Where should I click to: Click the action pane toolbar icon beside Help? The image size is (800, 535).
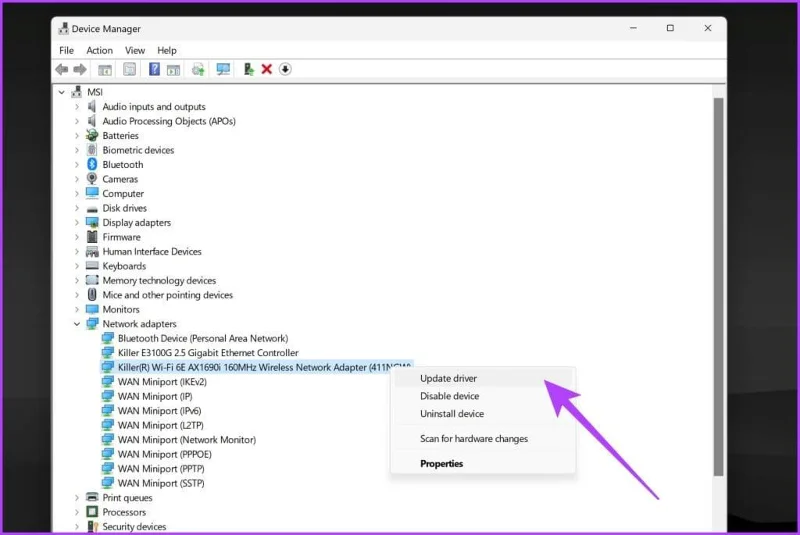pos(173,70)
